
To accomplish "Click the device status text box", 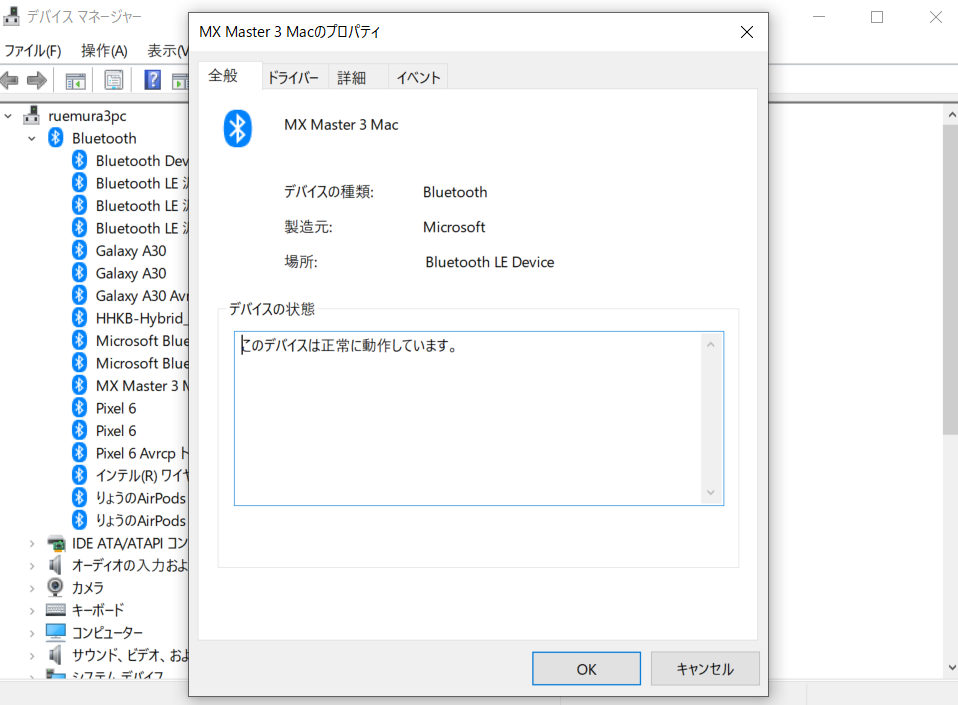I will pos(478,418).
